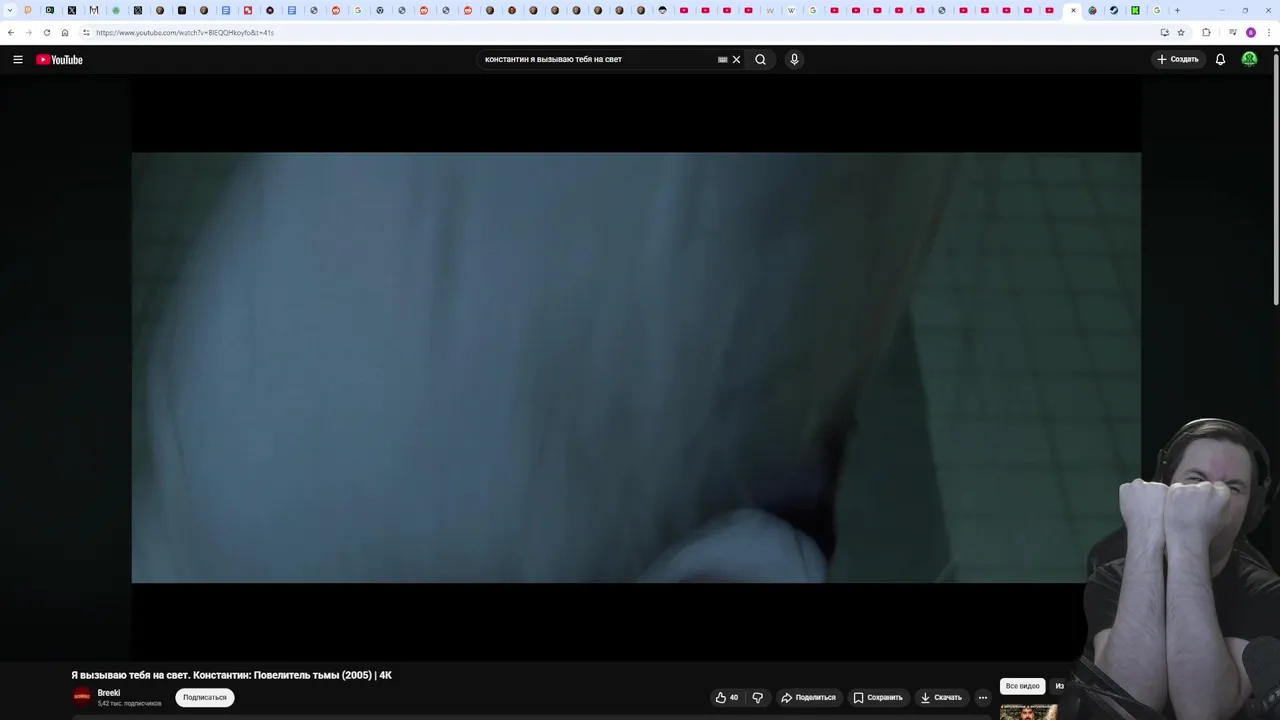Install or cast page icon in address bar
This screenshot has width=1280, height=720.
(1164, 33)
